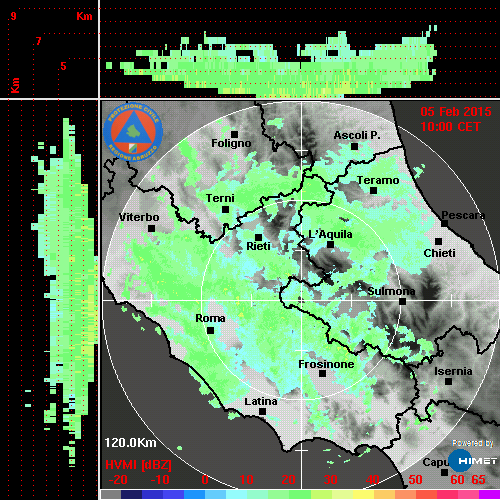Click the '5' altitude axis label
This screenshot has width=500, height=500.
coord(63,66)
